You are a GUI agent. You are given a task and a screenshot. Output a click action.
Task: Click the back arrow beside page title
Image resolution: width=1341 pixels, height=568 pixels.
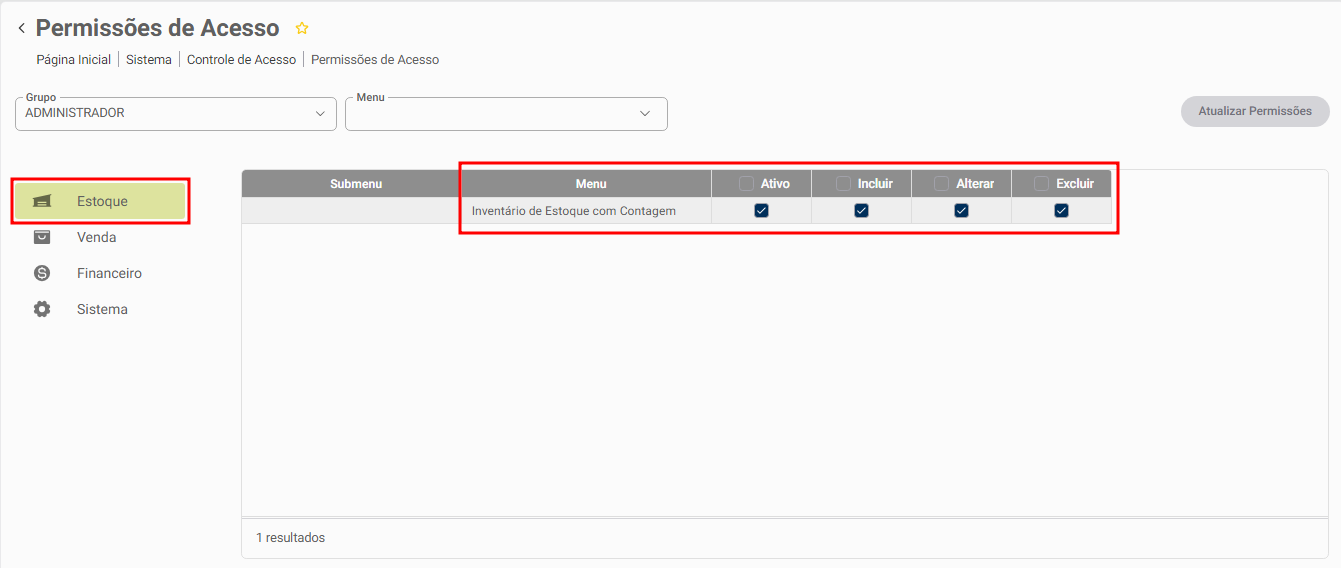[21, 29]
